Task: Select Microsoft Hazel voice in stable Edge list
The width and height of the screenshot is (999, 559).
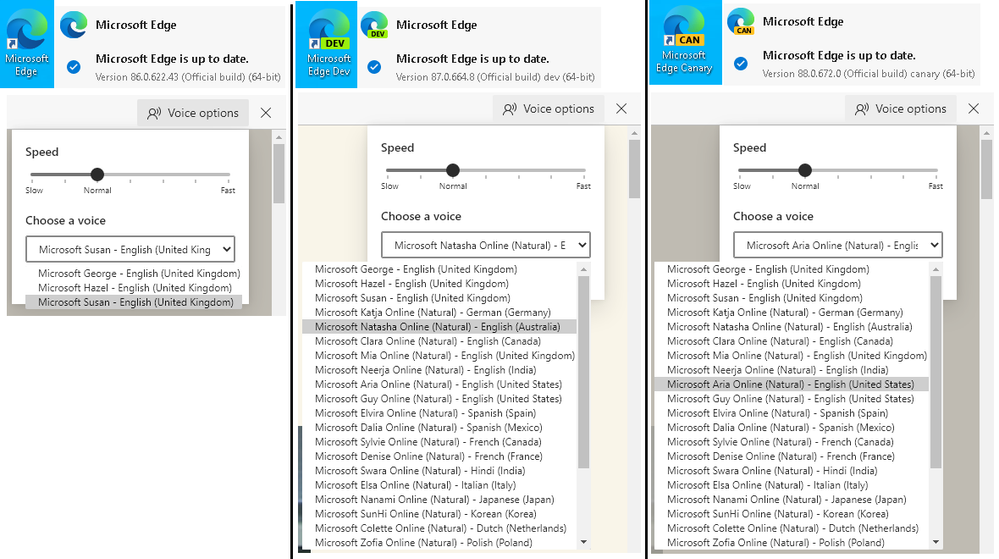Action: 134,287
